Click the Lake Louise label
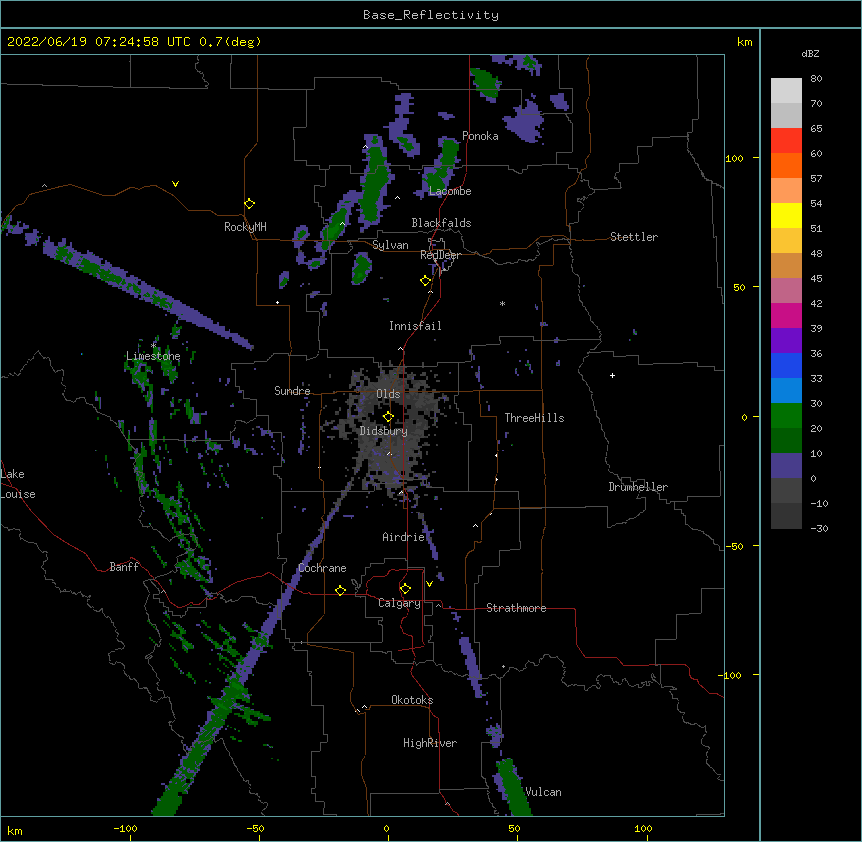Viewport: 862px width, 842px height. (x=18, y=484)
